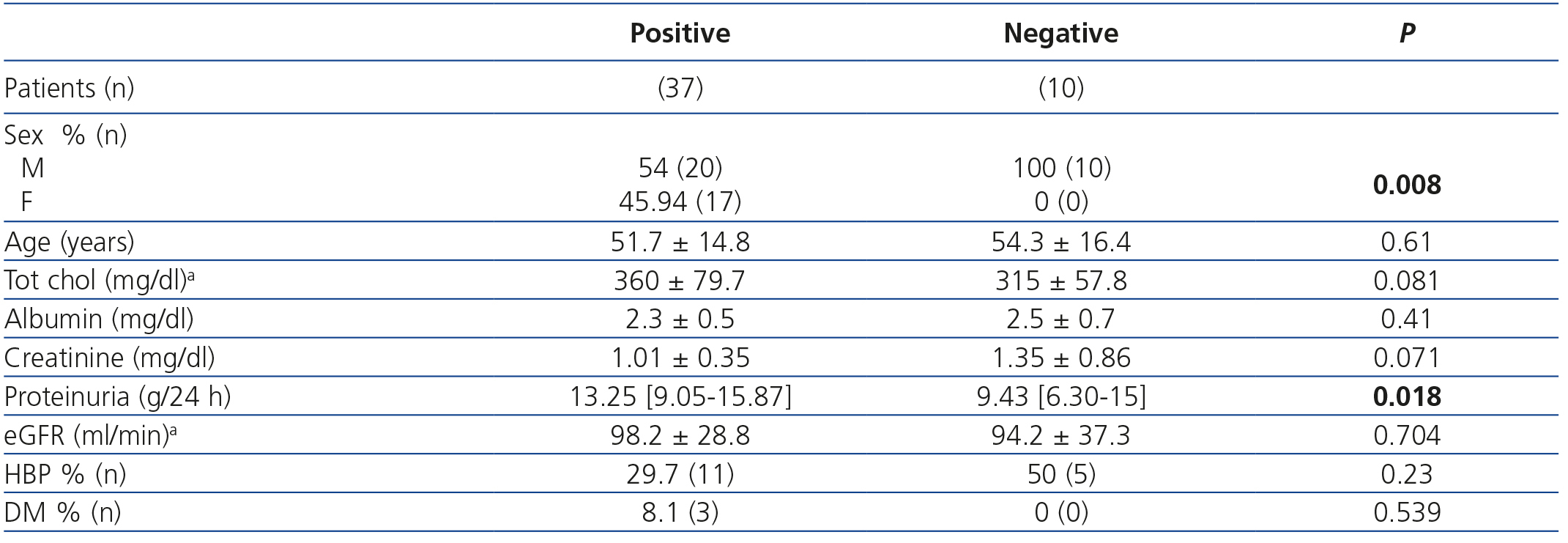The image size is (1568, 543).
Task: Select the 315 ± 57.8 cholesterol value
Action: coord(1060,281)
